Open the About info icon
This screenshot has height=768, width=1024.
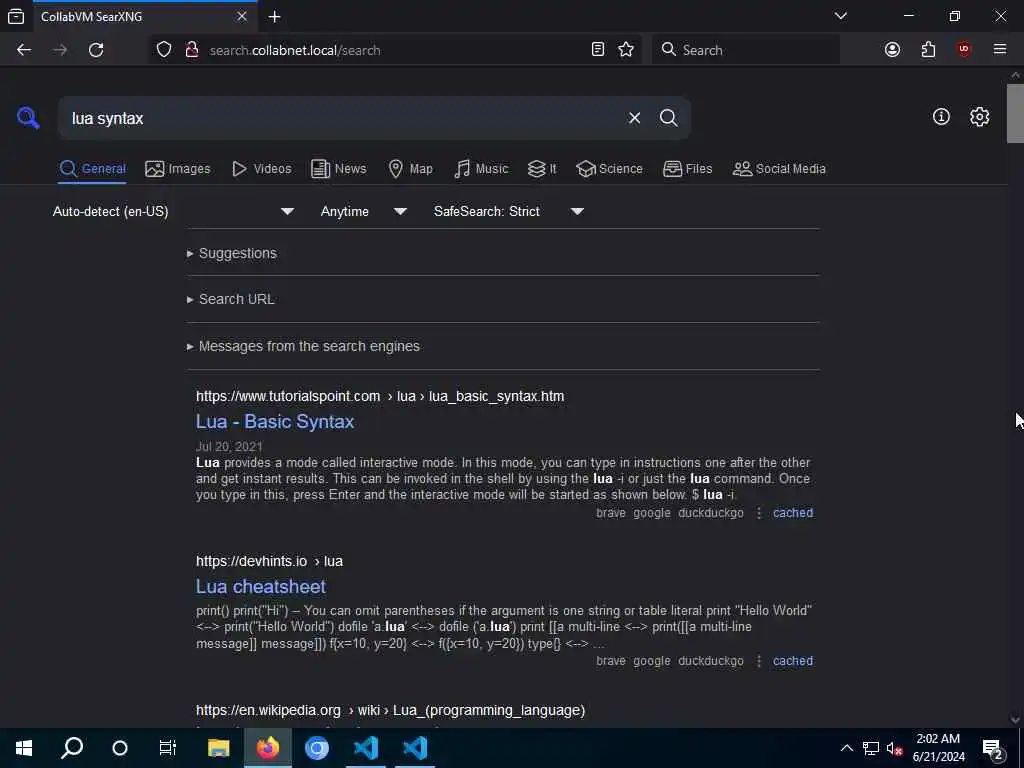(941, 117)
